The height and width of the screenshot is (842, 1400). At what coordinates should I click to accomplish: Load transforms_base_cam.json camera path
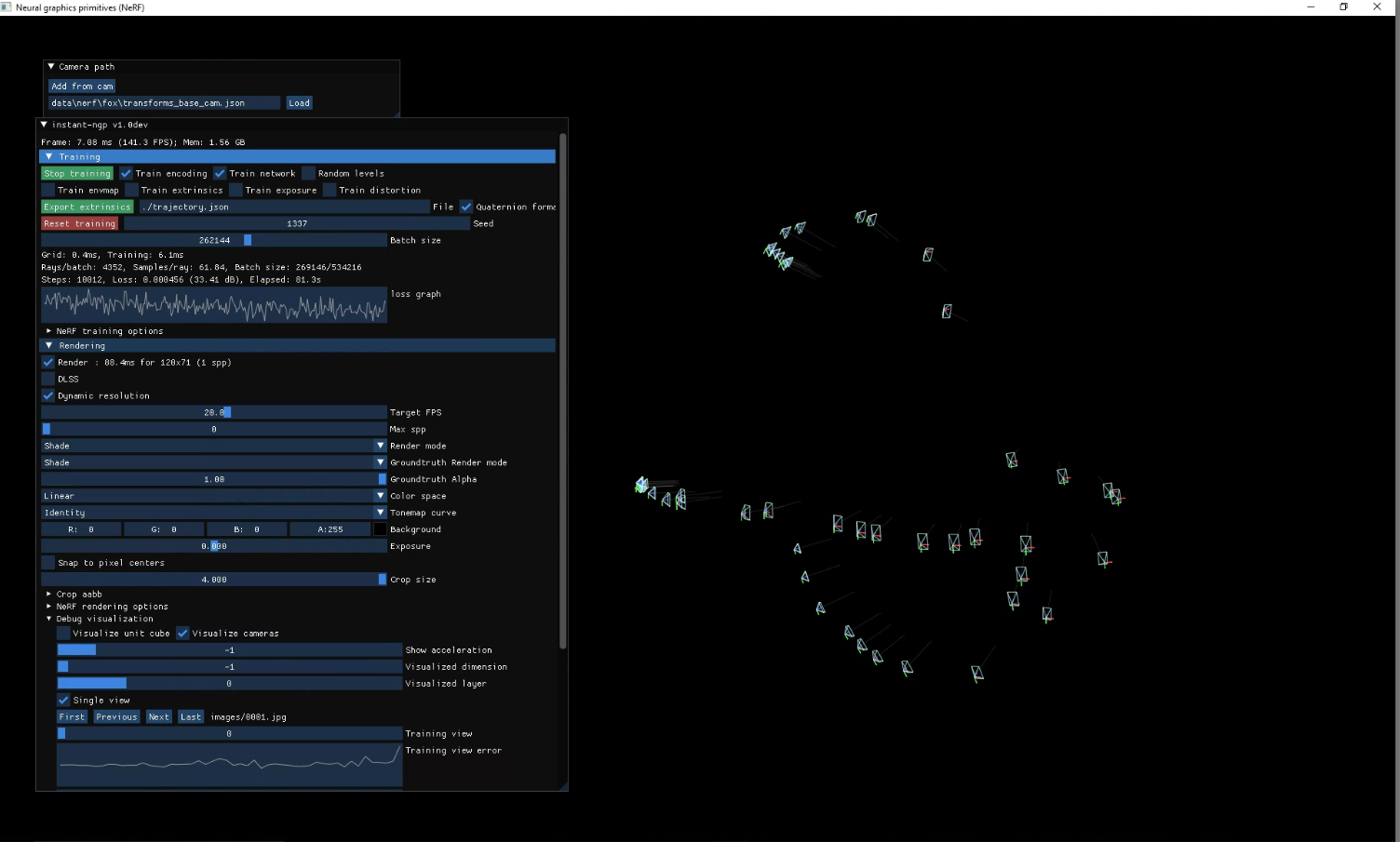click(299, 102)
